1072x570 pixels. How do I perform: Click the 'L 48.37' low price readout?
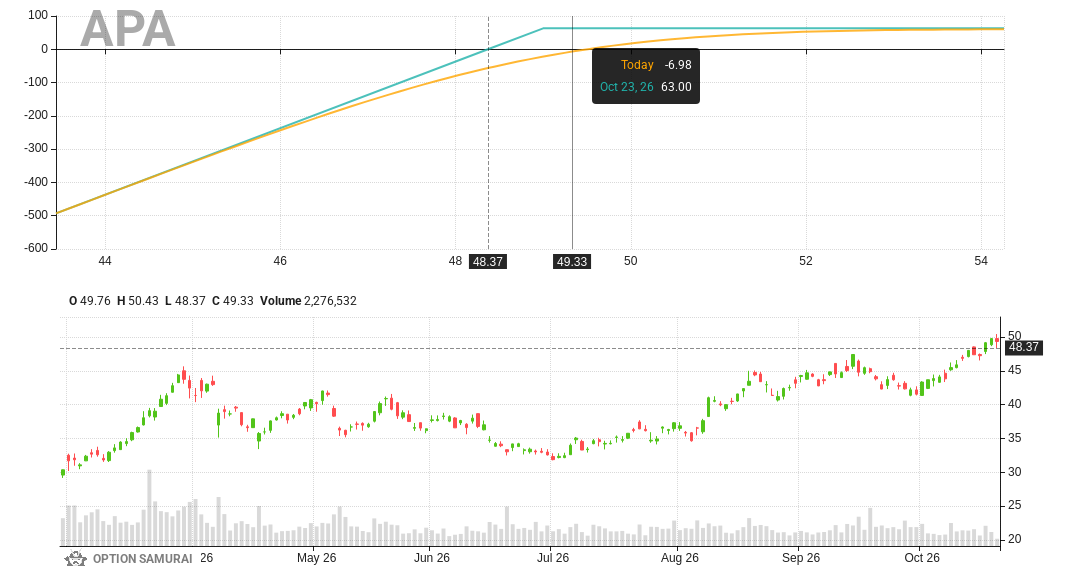tap(185, 301)
